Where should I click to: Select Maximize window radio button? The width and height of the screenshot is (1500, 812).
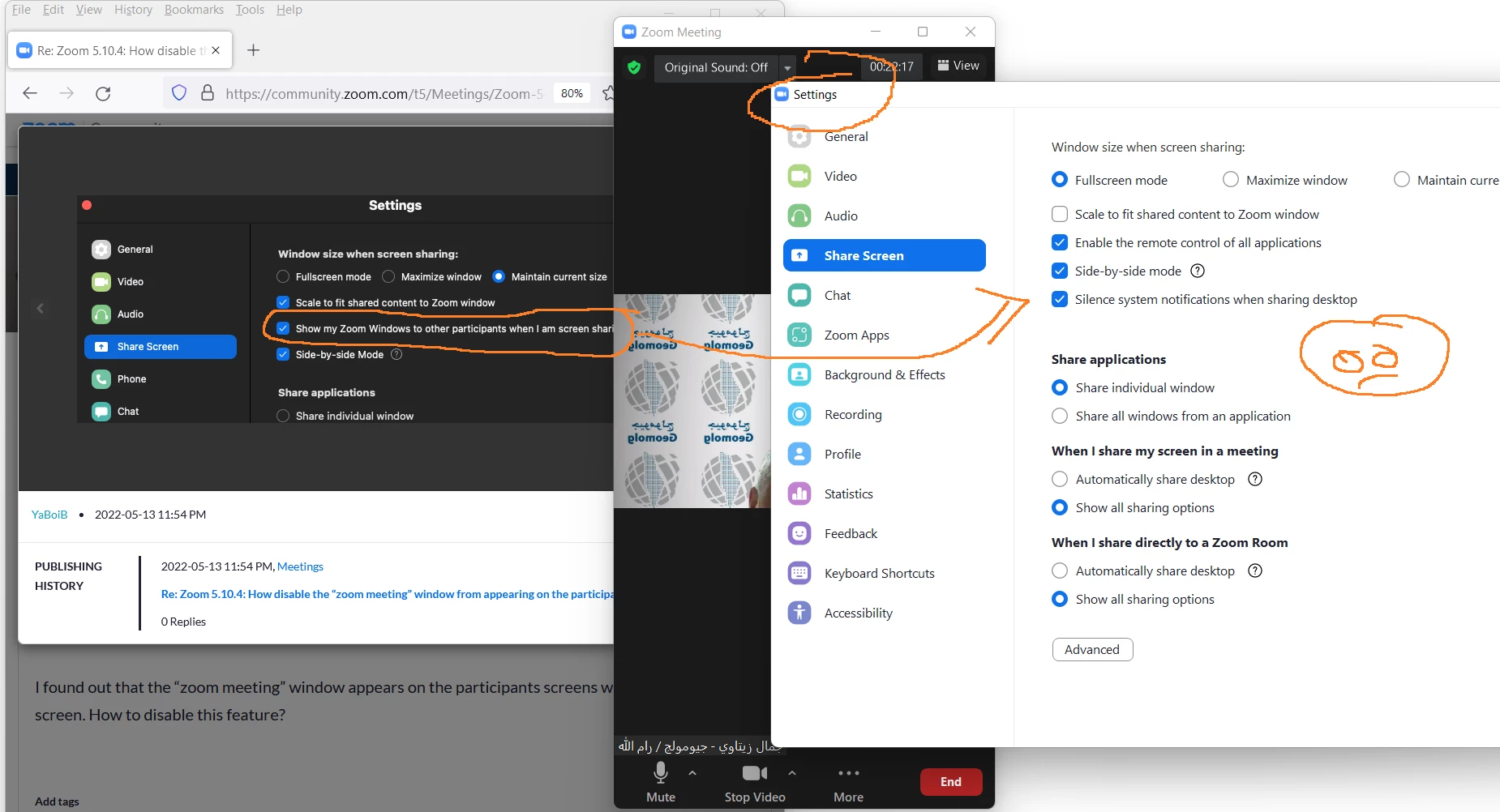[x=1231, y=180]
